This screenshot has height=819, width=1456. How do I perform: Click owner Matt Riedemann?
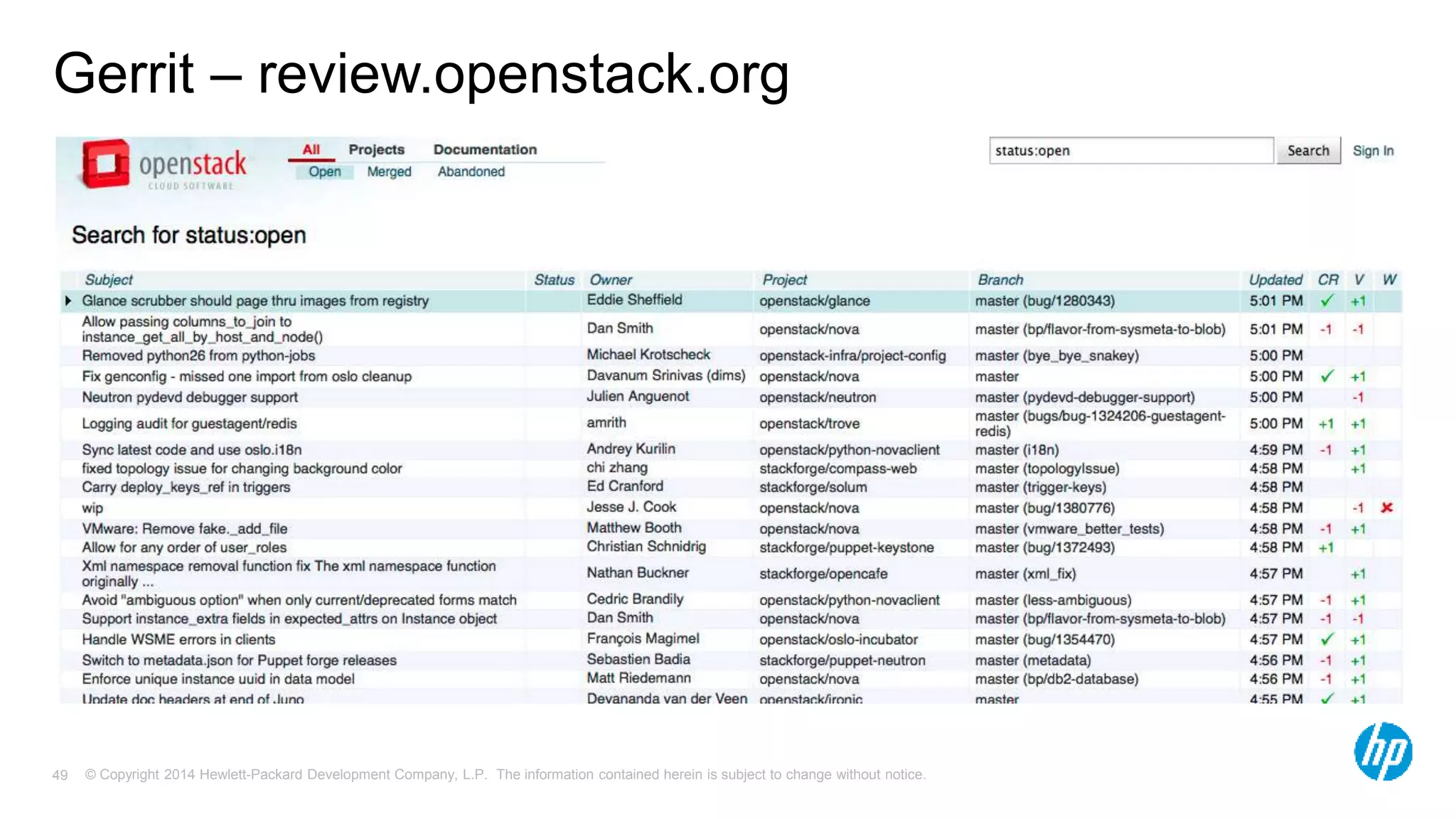(638, 678)
